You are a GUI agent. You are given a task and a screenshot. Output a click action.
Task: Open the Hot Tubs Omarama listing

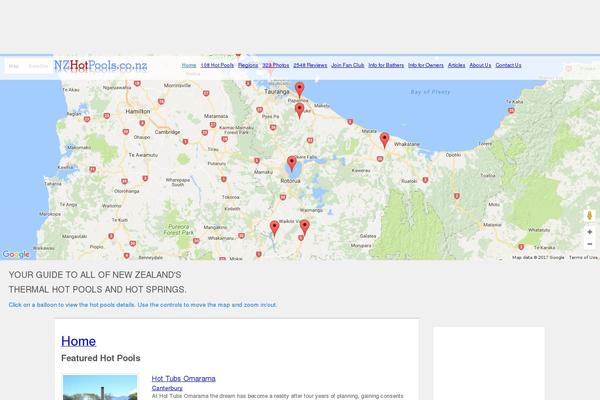click(183, 379)
